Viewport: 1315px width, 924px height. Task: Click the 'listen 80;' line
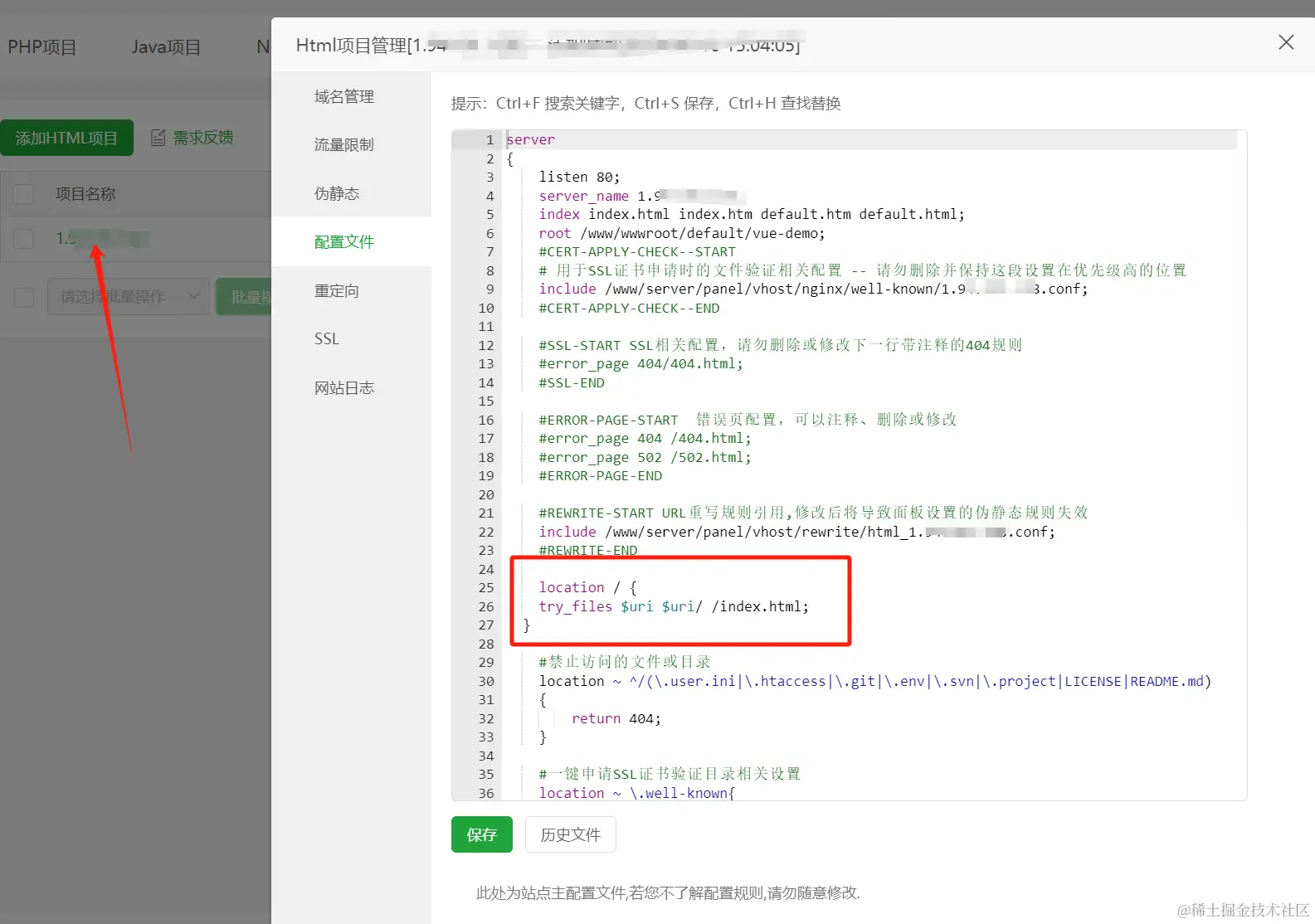tap(579, 177)
